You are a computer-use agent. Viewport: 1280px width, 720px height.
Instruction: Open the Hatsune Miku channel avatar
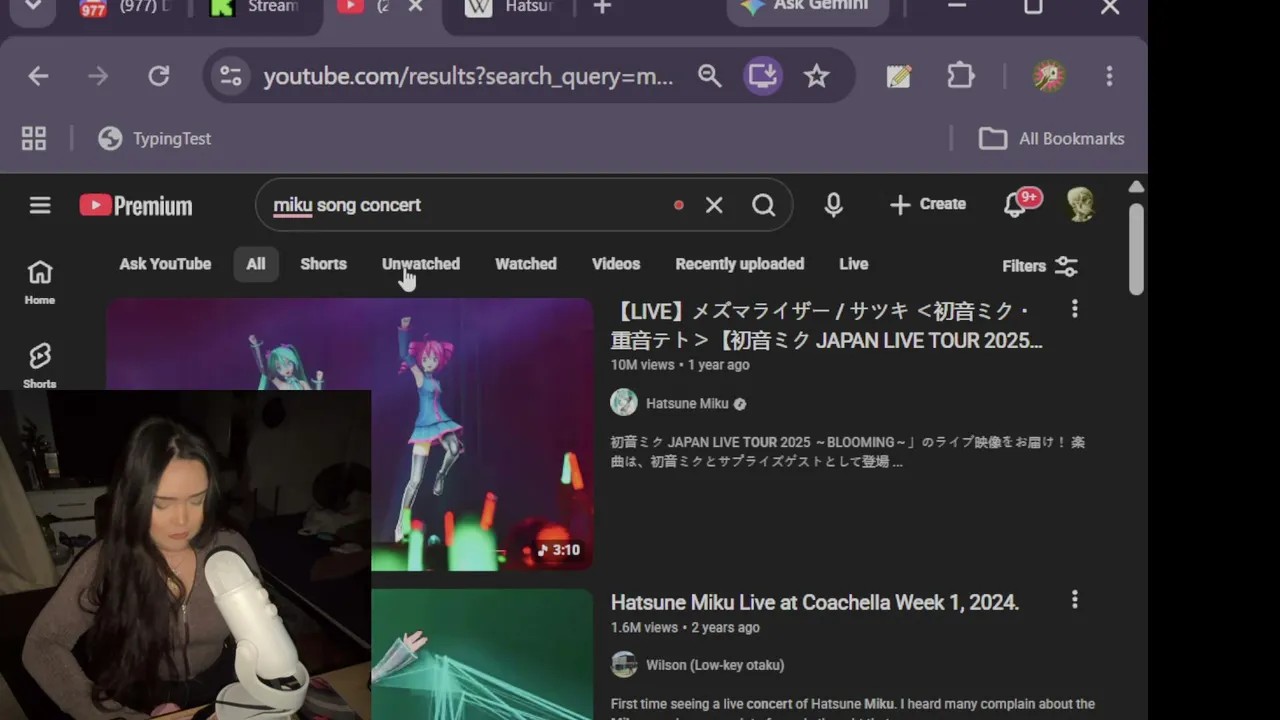pyautogui.click(x=624, y=403)
